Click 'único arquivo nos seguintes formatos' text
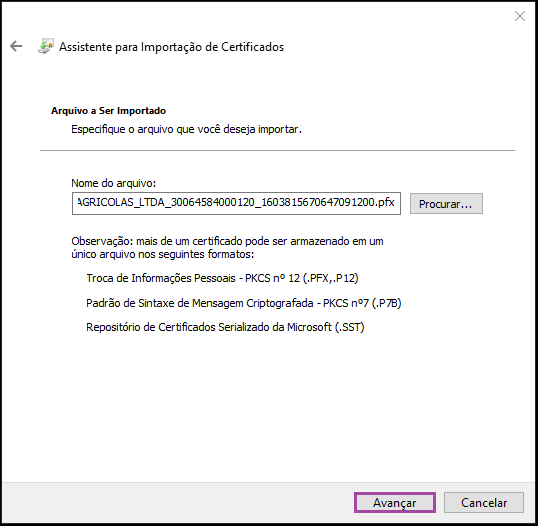Image resolution: width=538 pixels, height=526 pixels. click(163, 254)
